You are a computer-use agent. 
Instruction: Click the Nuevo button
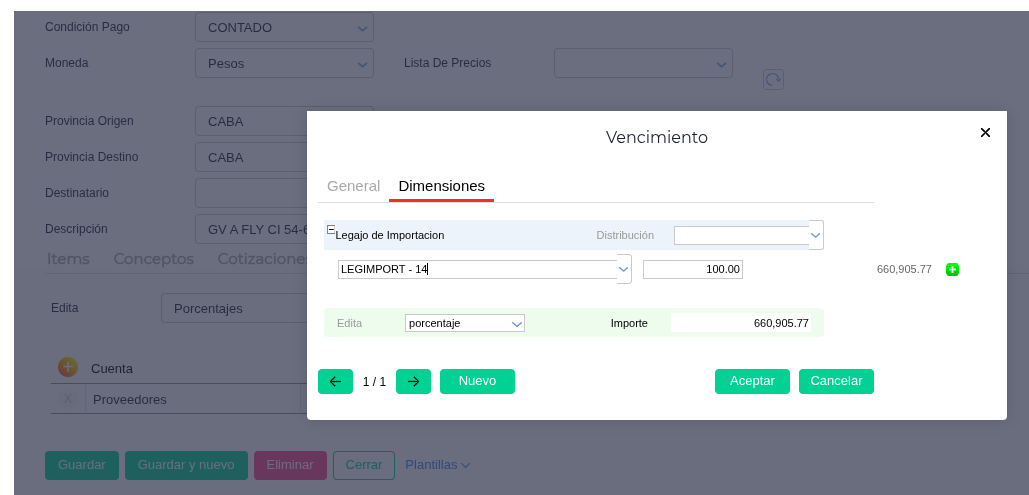(x=477, y=381)
